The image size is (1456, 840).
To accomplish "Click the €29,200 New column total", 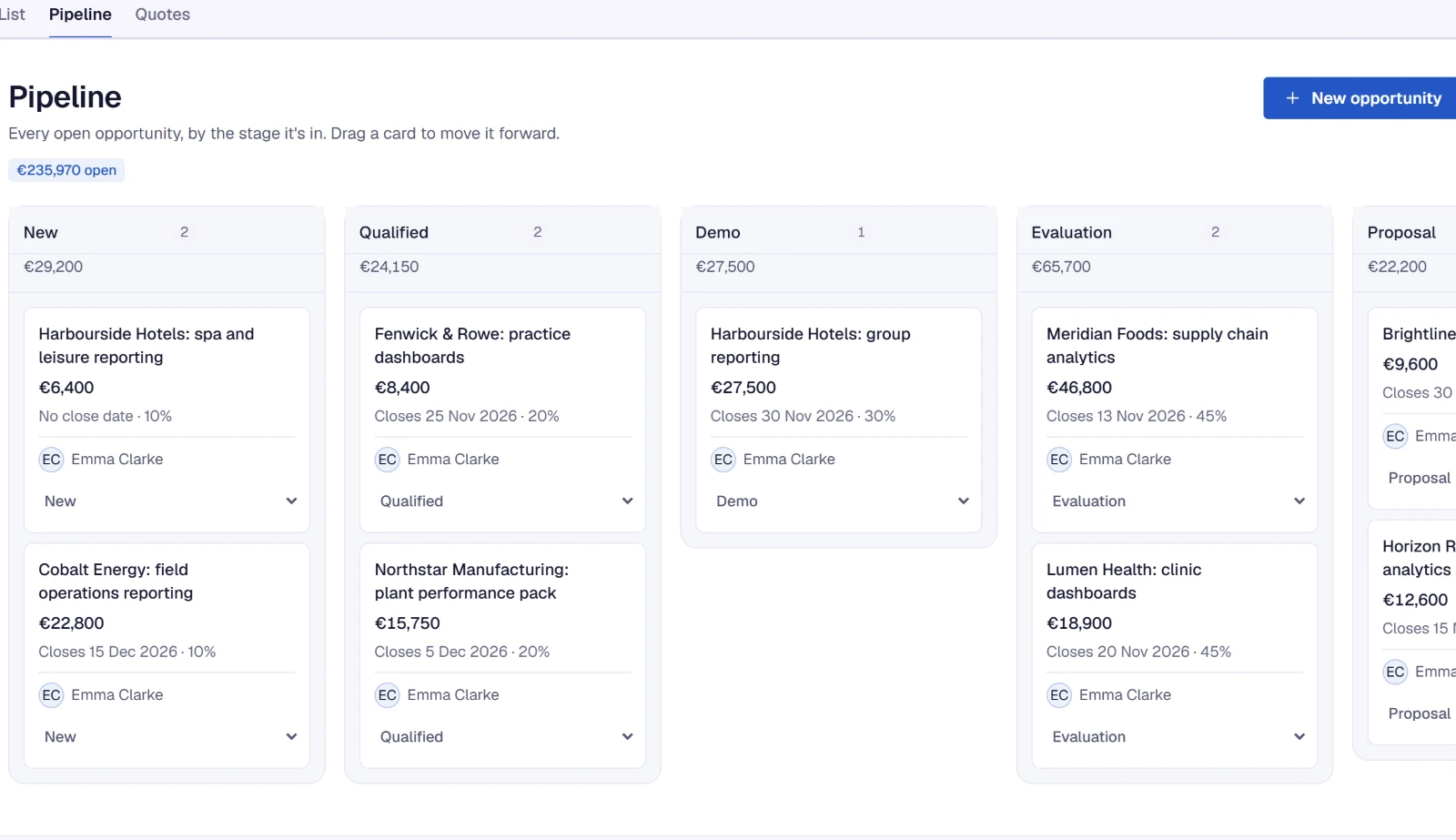I will pyautogui.click(x=53, y=267).
